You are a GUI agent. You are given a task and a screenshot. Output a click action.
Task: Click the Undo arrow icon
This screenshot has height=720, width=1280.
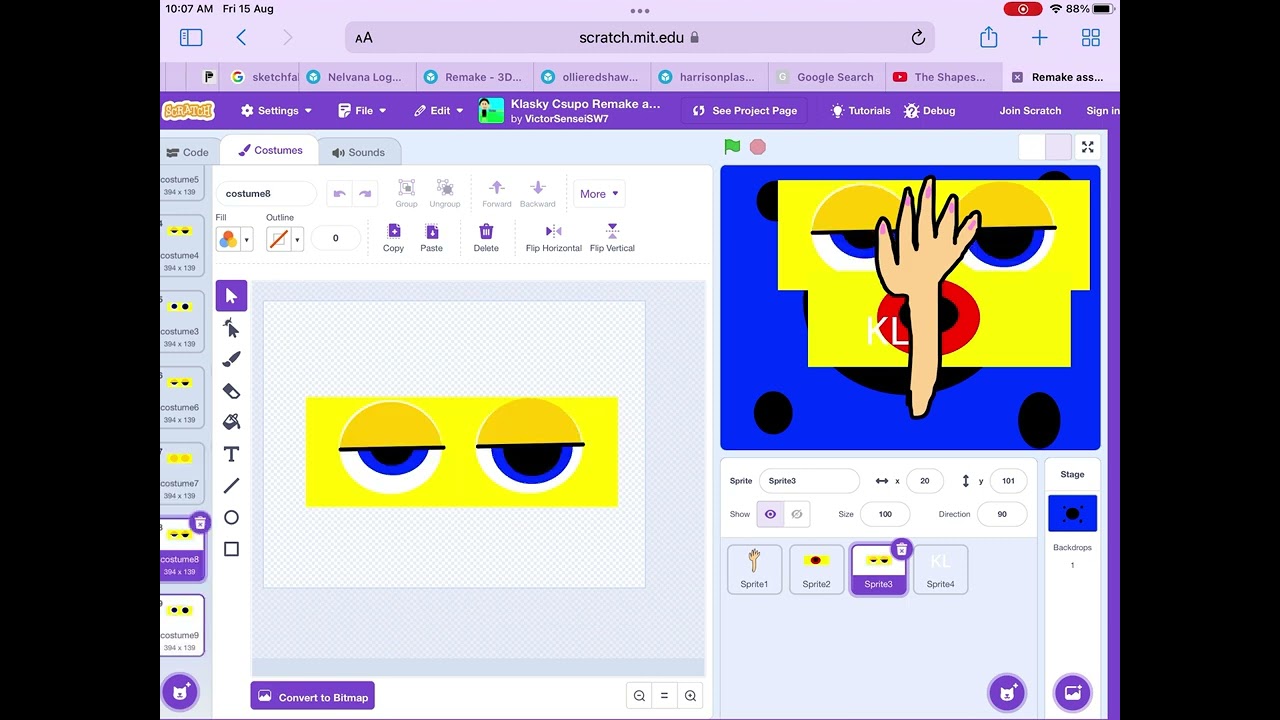coord(339,194)
